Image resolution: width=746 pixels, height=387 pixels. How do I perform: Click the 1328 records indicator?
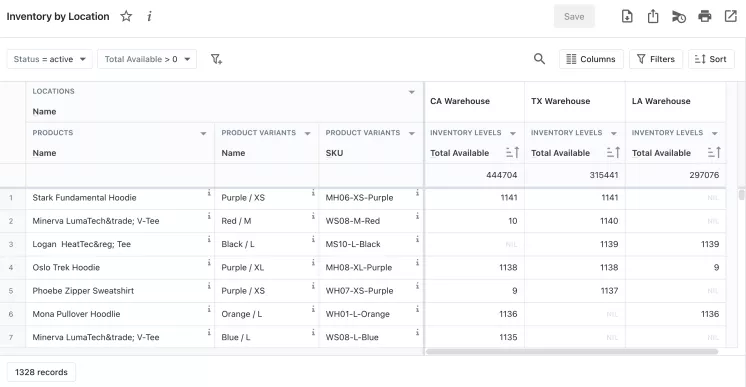[x=41, y=372]
